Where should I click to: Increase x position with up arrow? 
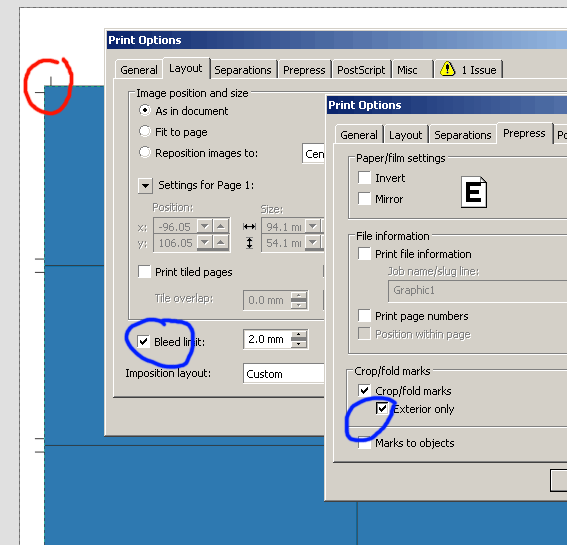(221, 226)
